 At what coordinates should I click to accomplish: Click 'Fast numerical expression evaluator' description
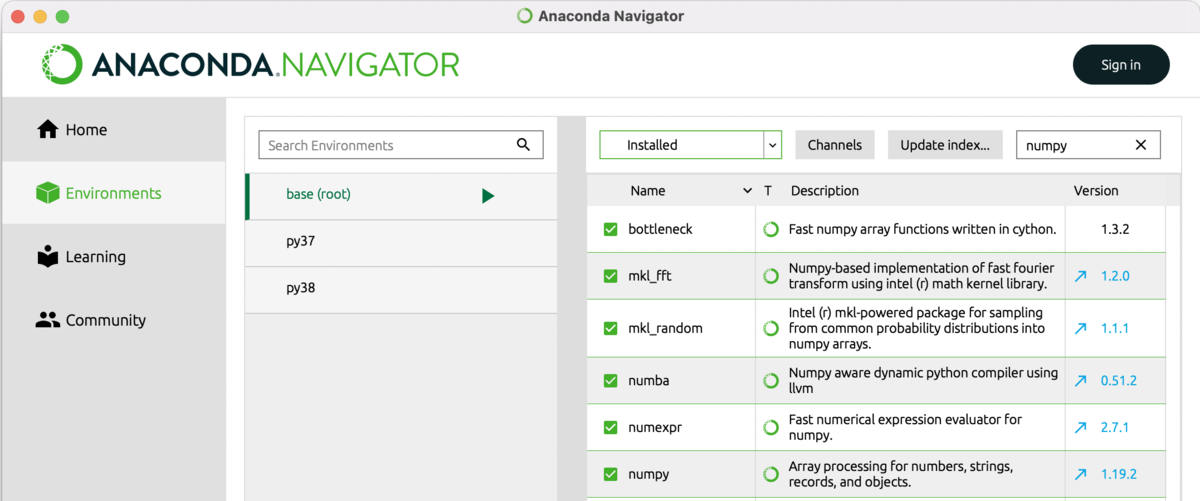pos(905,427)
